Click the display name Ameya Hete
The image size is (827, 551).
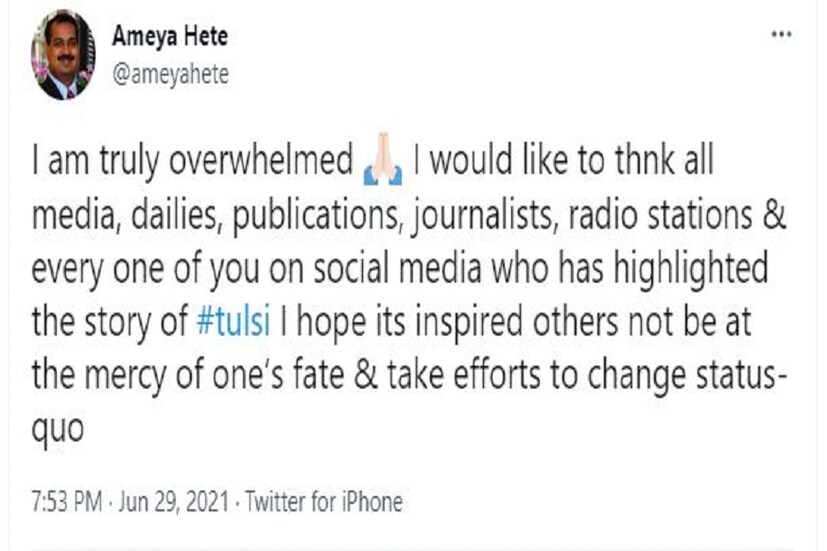click(170, 38)
